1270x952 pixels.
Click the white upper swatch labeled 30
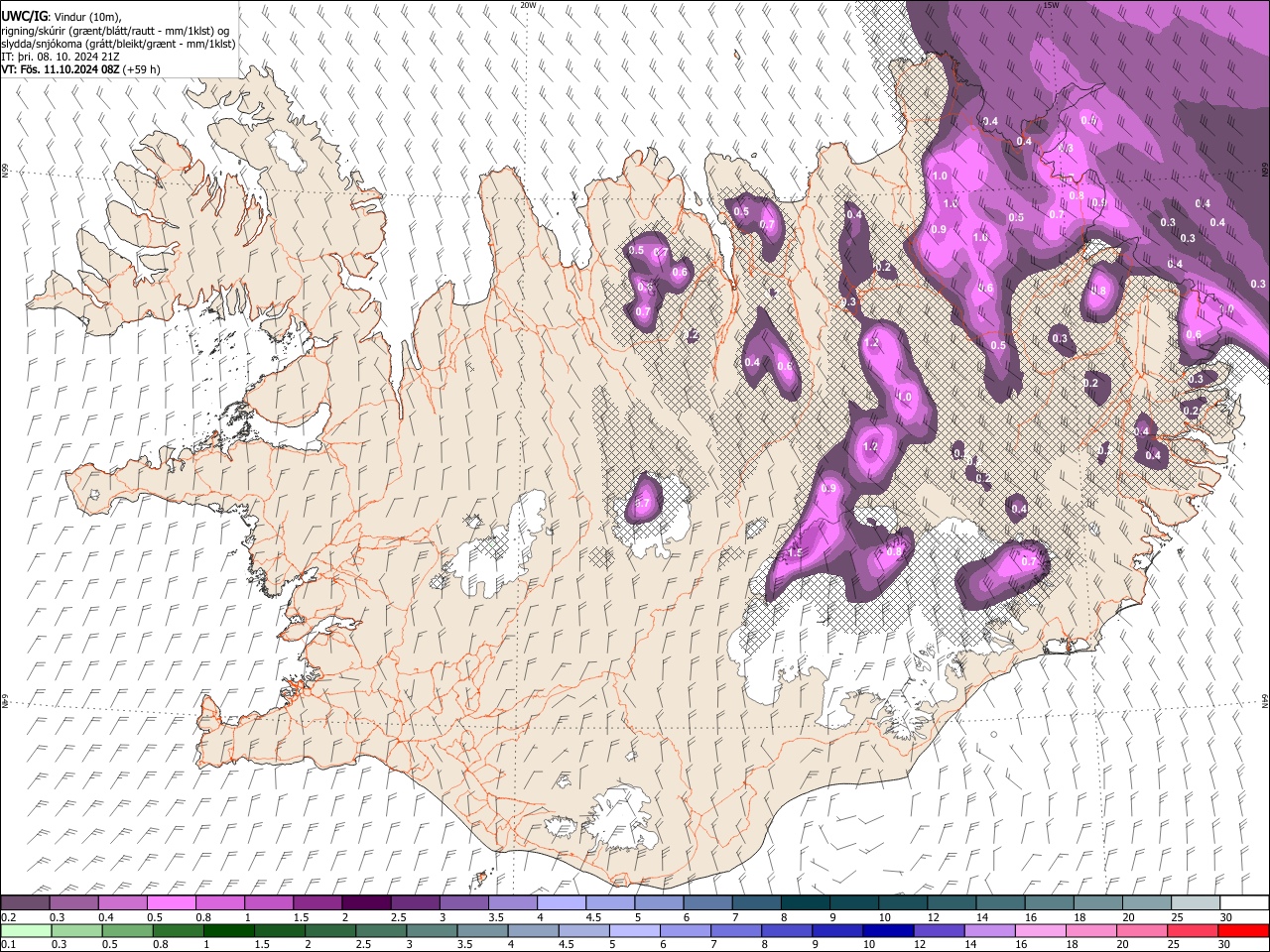(1244, 902)
